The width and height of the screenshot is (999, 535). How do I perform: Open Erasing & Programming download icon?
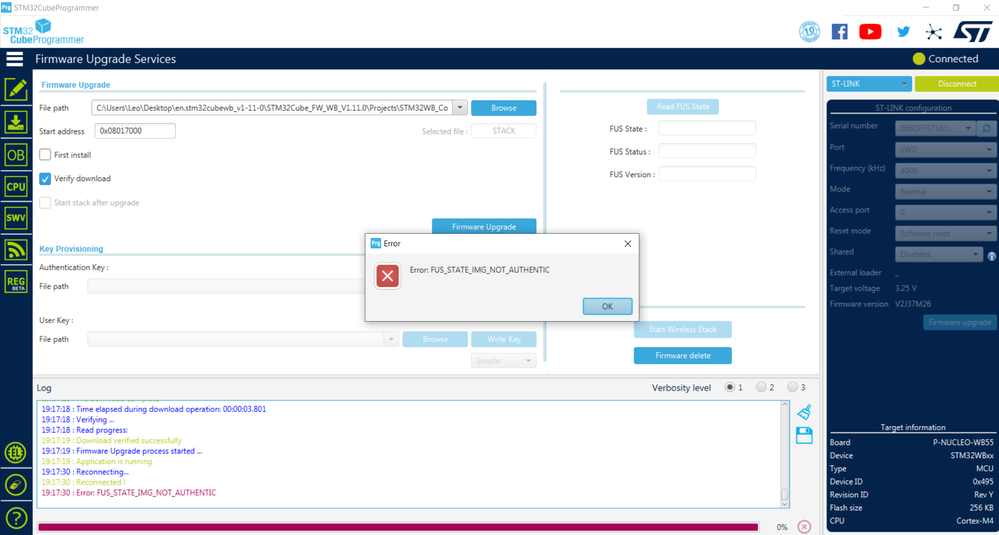15,122
